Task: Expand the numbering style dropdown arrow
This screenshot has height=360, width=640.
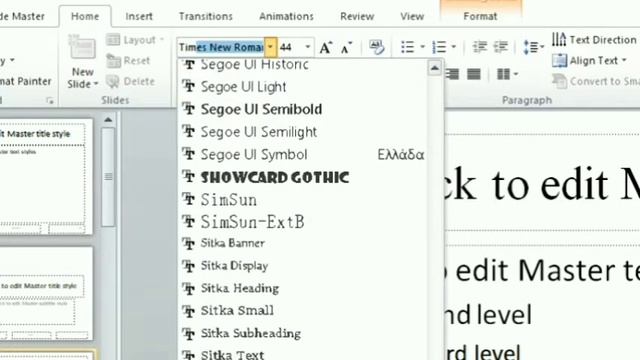Action: click(453, 47)
